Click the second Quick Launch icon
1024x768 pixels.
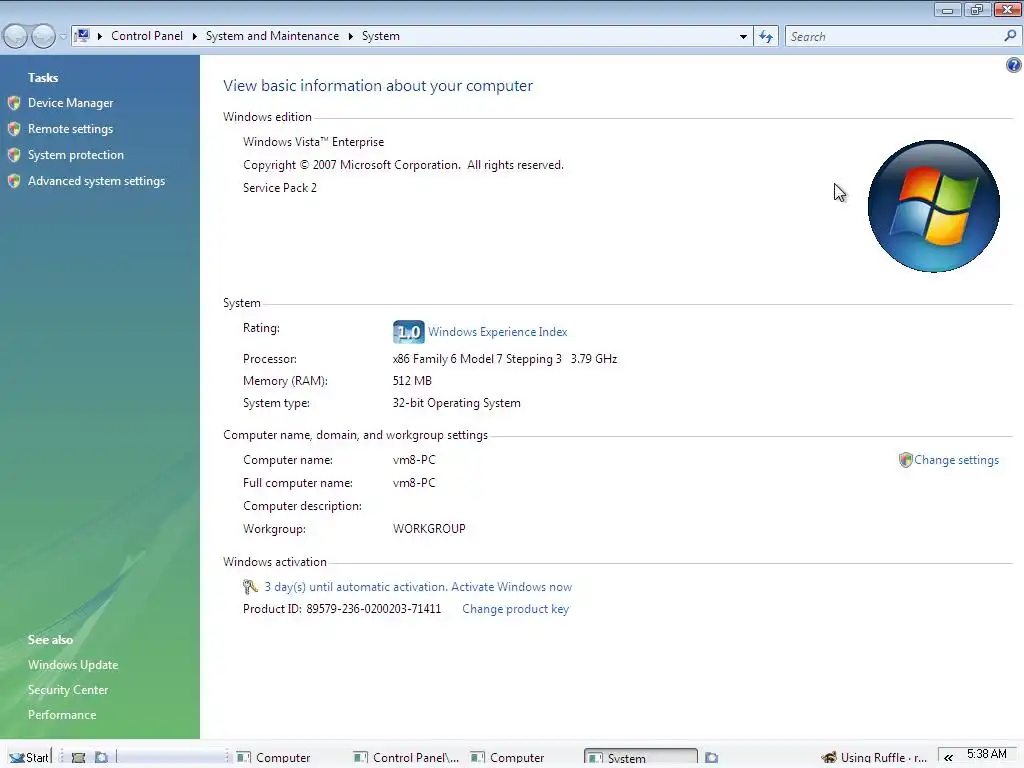101,758
